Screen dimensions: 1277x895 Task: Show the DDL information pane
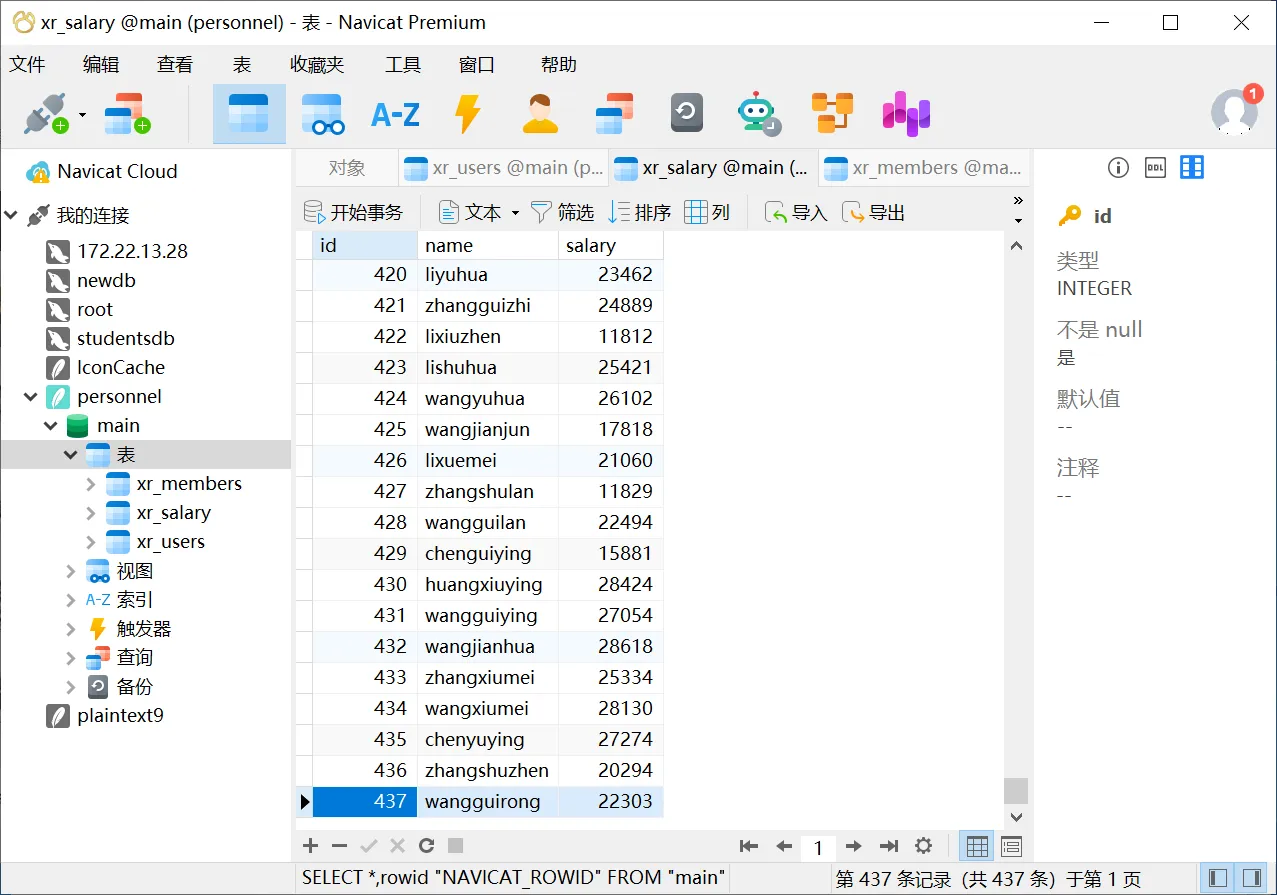pyautogui.click(x=1155, y=168)
